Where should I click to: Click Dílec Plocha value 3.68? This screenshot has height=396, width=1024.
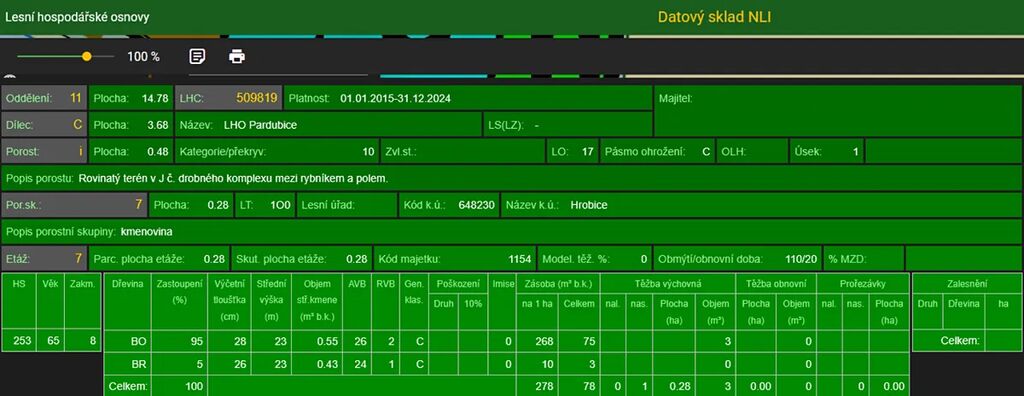click(x=157, y=125)
